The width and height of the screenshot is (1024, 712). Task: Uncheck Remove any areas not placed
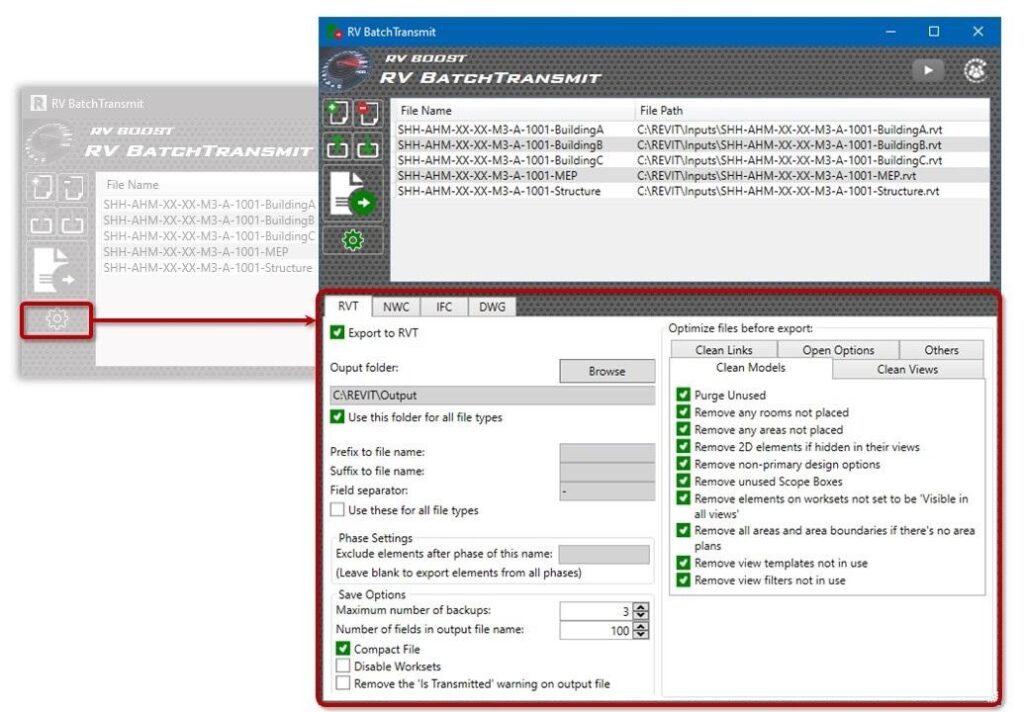tap(683, 429)
